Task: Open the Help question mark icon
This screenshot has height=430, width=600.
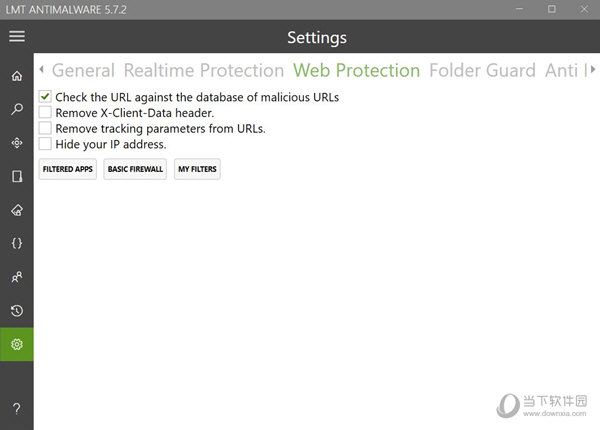Action: click(x=17, y=409)
